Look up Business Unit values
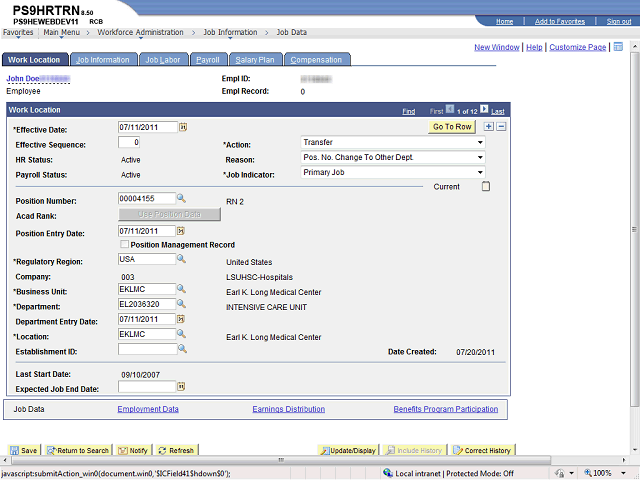Image resolution: width=640 pixels, height=480 pixels. pos(181,289)
